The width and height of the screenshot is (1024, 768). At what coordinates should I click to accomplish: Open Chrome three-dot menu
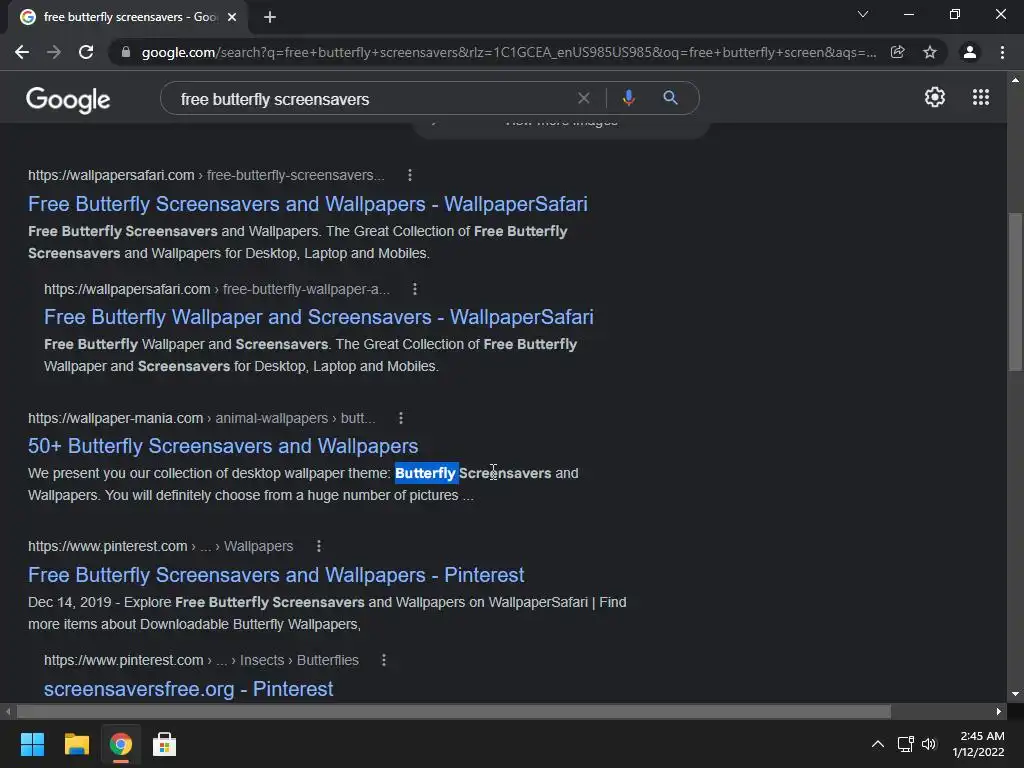click(x=1002, y=52)
